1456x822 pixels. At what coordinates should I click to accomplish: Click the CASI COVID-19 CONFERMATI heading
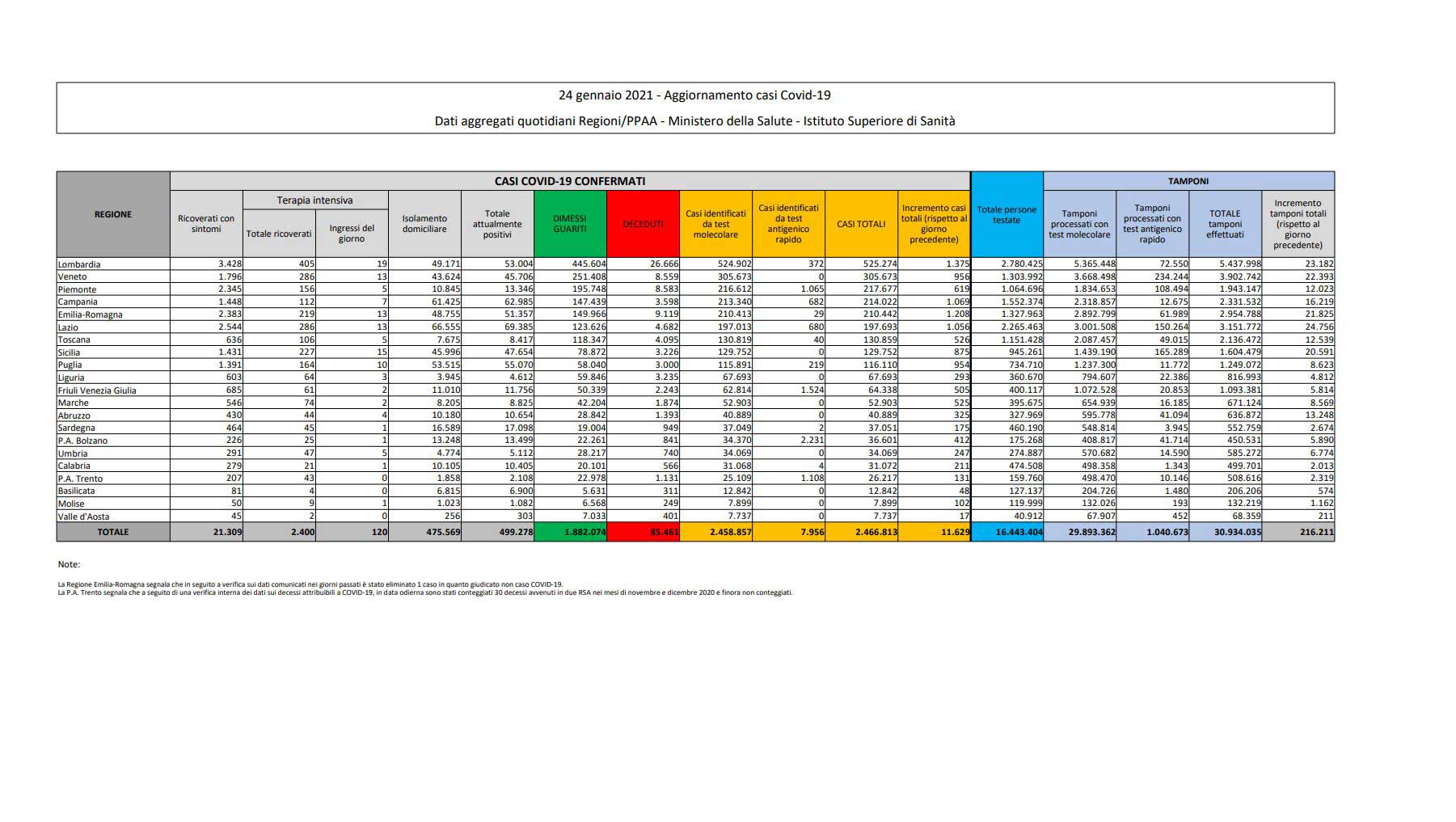570,181
